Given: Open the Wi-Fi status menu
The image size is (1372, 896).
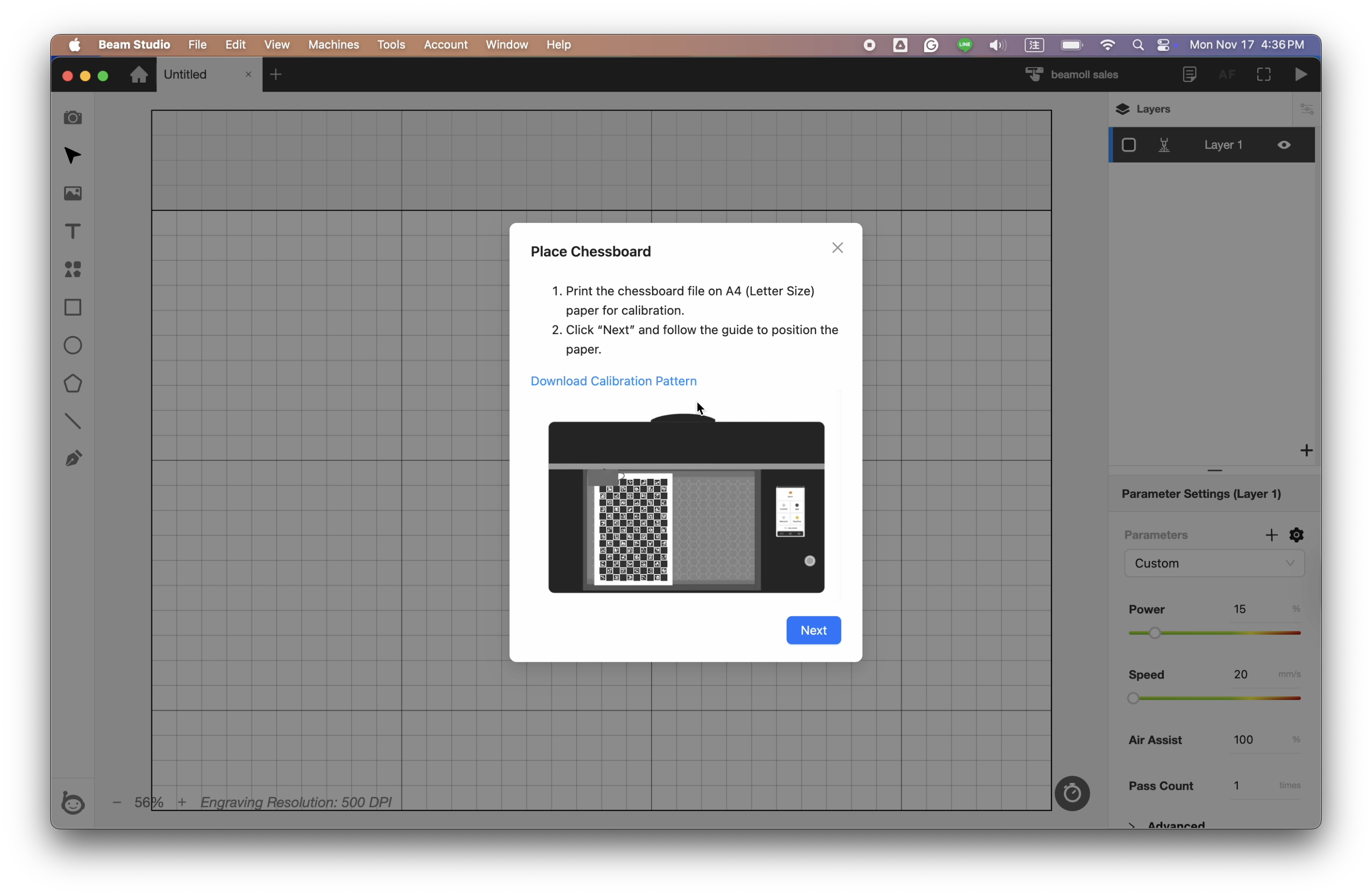Looking at the screenshot, I should pyautogui.click(x=1107, y=44).
